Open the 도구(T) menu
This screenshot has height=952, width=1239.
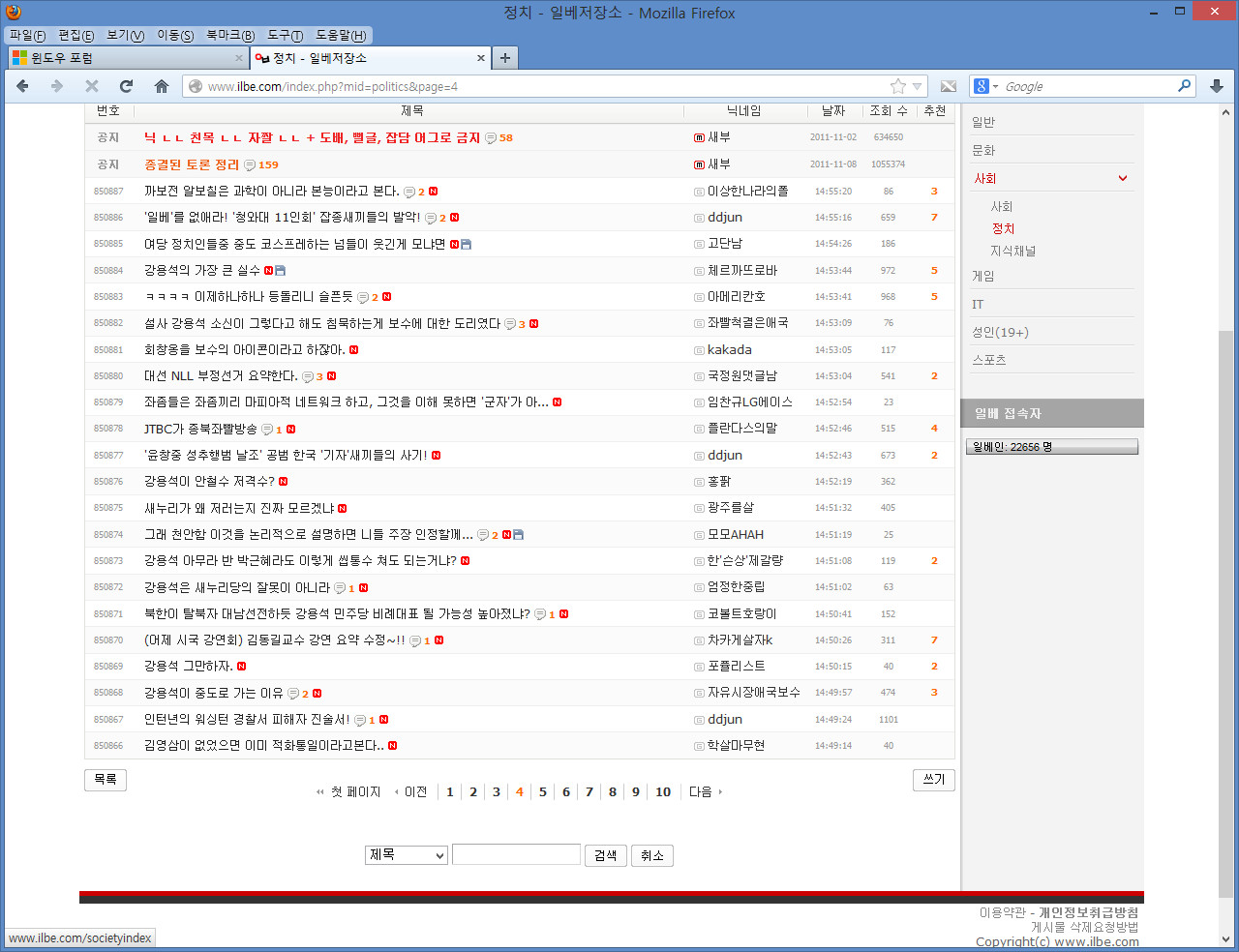(x=286, y=35)
